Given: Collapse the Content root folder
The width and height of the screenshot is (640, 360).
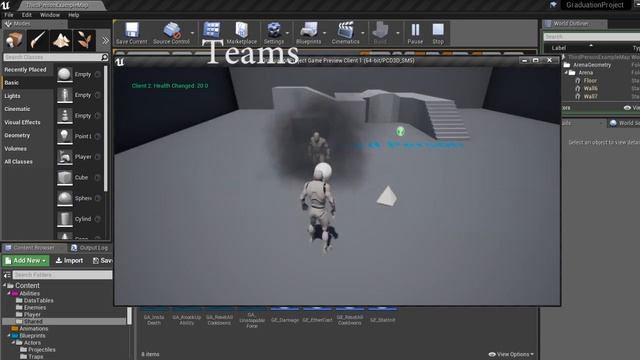Looking at the screenshot, I should (x=5, y=285).
